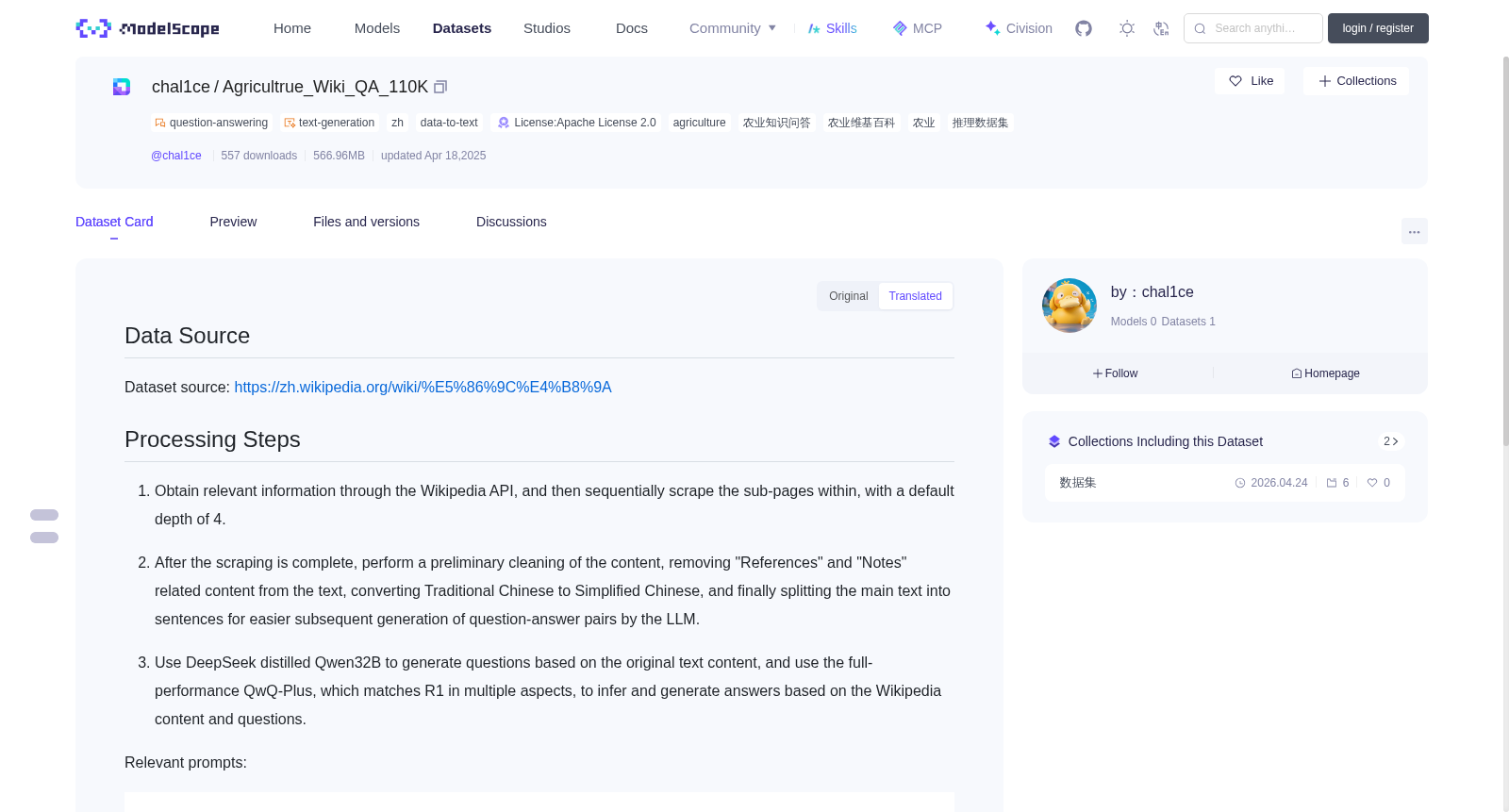Screen dimensions: 1509x812
Task: Click lower floating sidebar pill button
Action: (44, 538)
